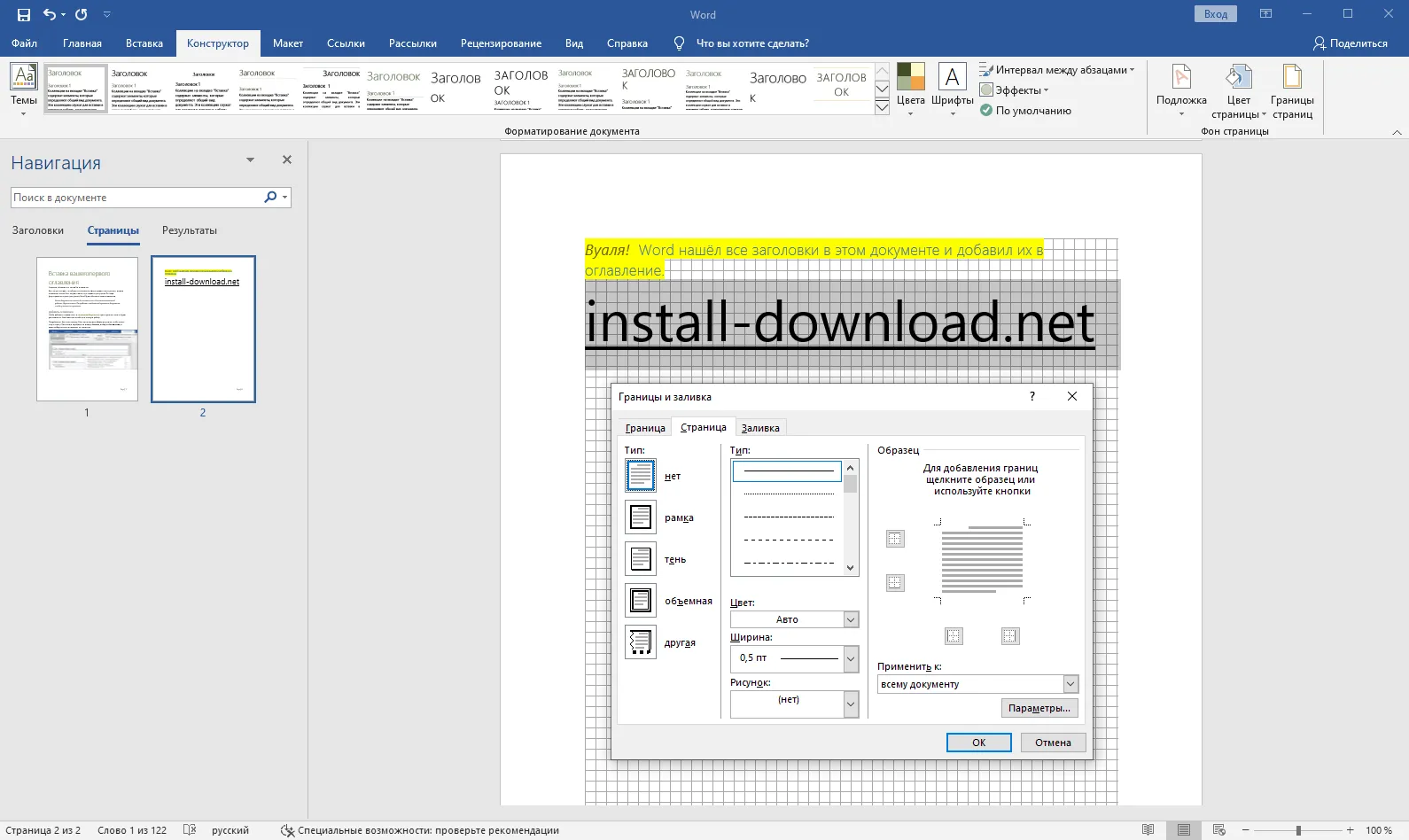Viewport: 1409px width, 840px height.
Task: Pick the 'объемная' 3-D border icon
Action: pos(641,601)
